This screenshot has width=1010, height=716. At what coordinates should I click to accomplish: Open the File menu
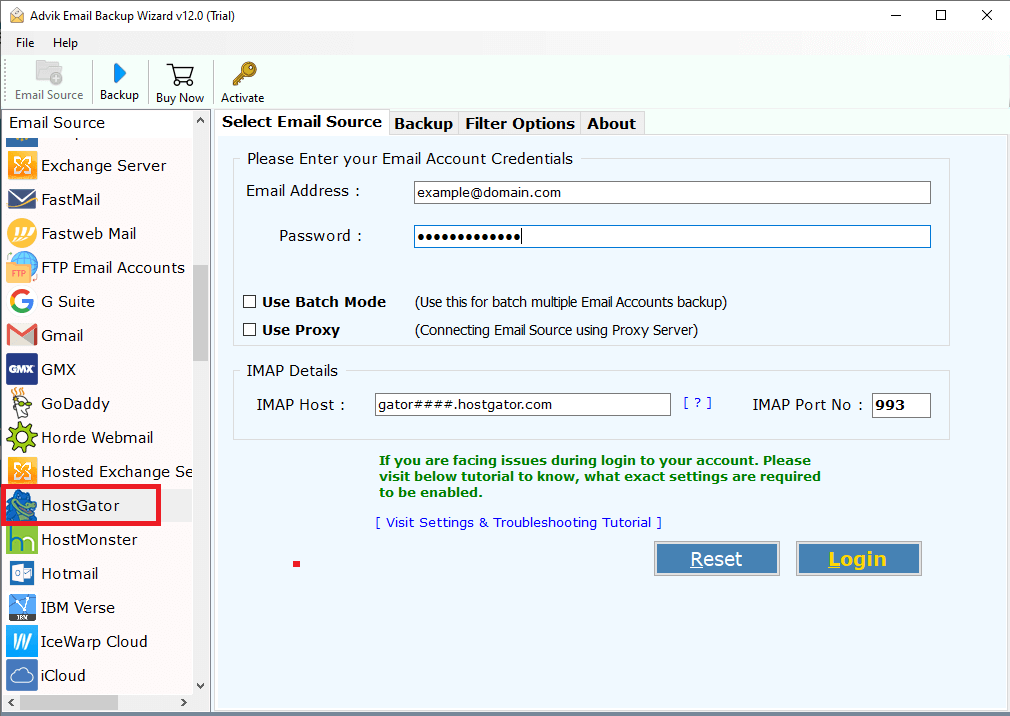25,42
